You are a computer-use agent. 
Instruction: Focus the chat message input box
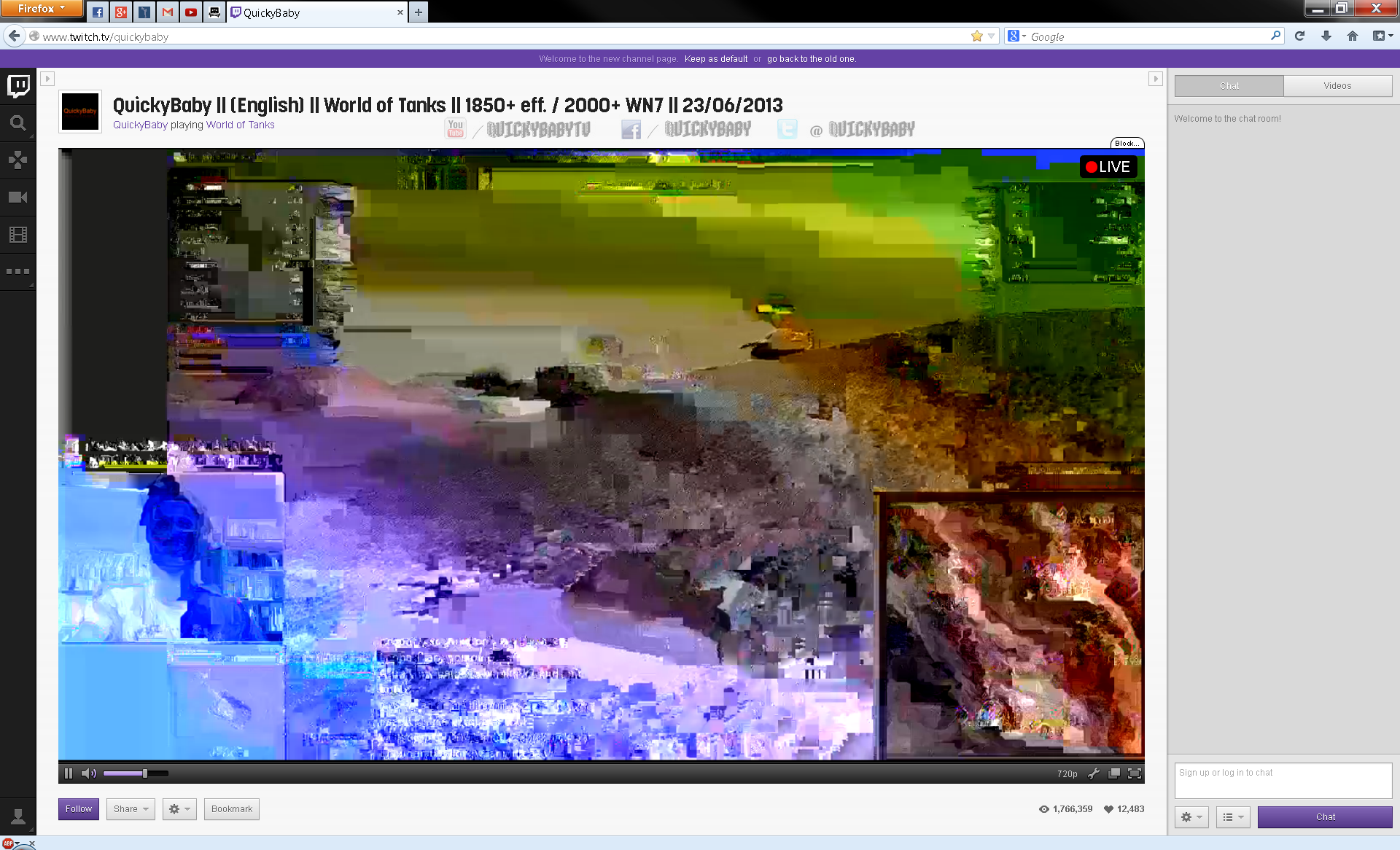pyautogui.click(x=1283, y=780)
